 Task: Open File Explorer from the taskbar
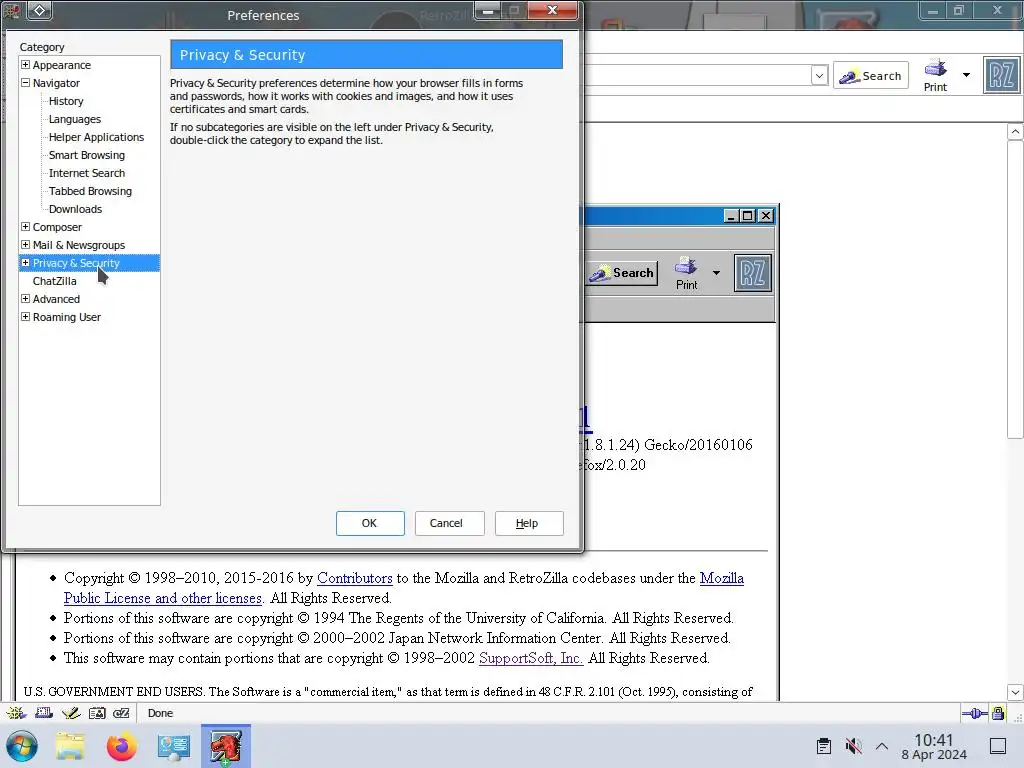(x=70, y=746)
